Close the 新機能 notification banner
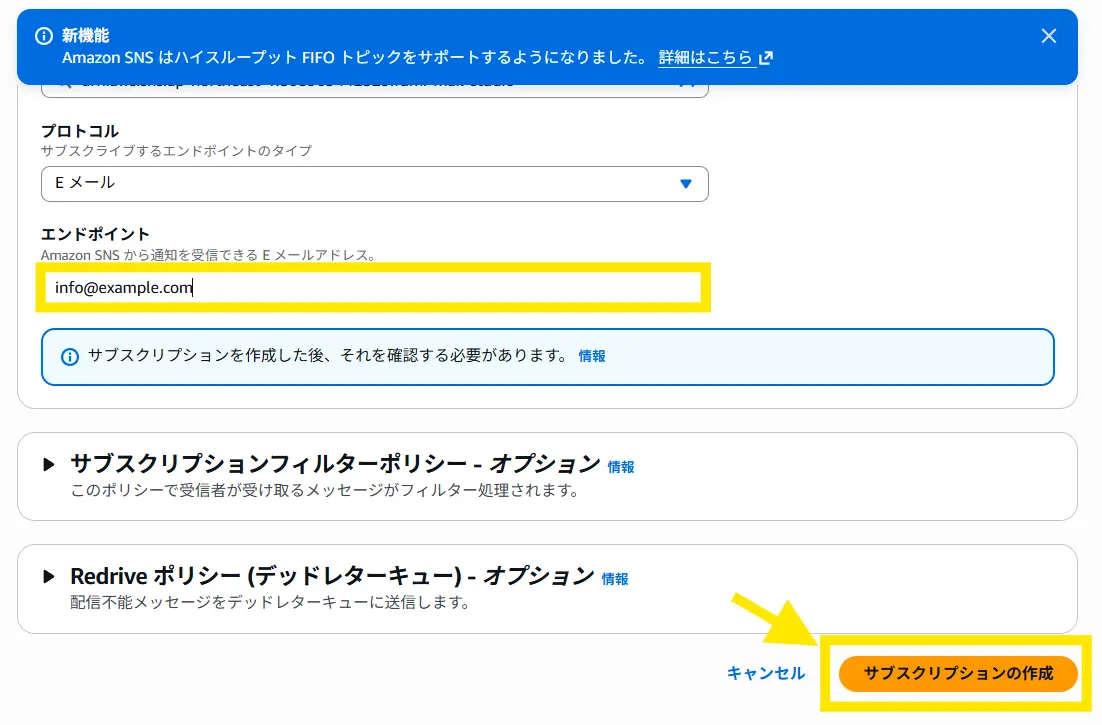 coord(1048,36)
